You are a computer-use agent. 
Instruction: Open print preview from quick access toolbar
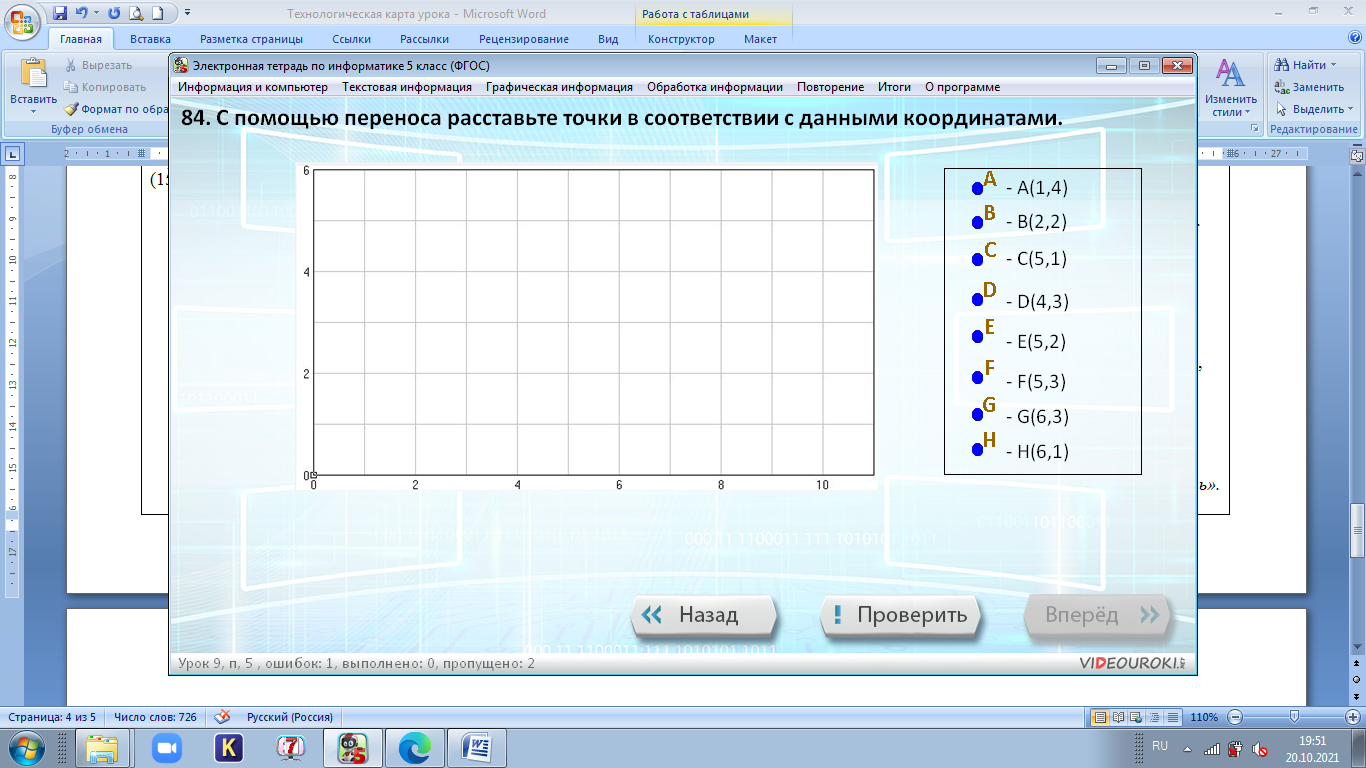[x=135, y=14]
